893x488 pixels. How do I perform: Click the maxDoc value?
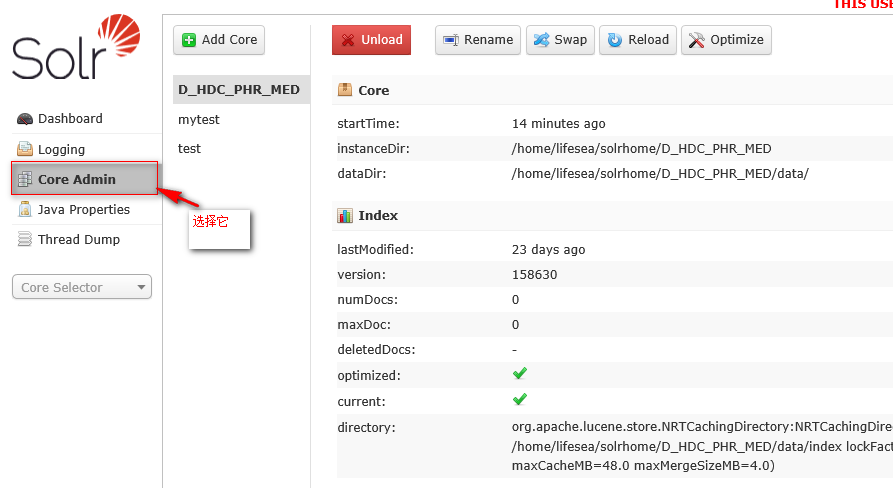(x=515, y=325)
